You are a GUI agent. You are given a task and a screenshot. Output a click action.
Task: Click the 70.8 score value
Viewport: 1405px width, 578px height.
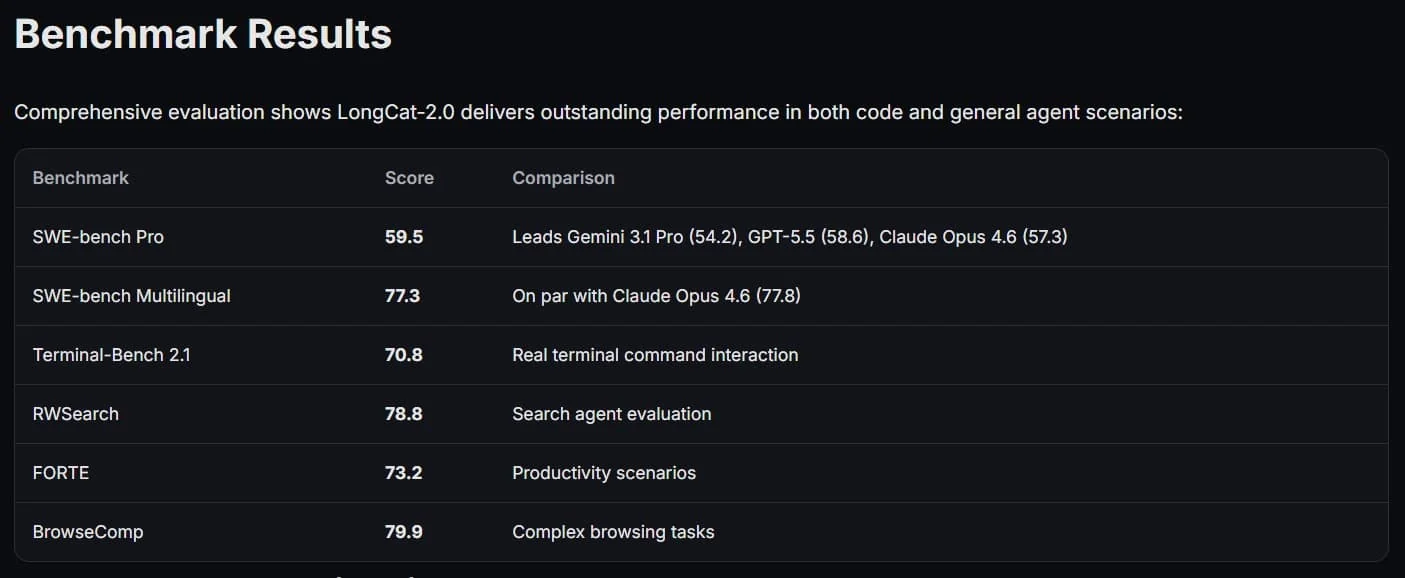404,355
